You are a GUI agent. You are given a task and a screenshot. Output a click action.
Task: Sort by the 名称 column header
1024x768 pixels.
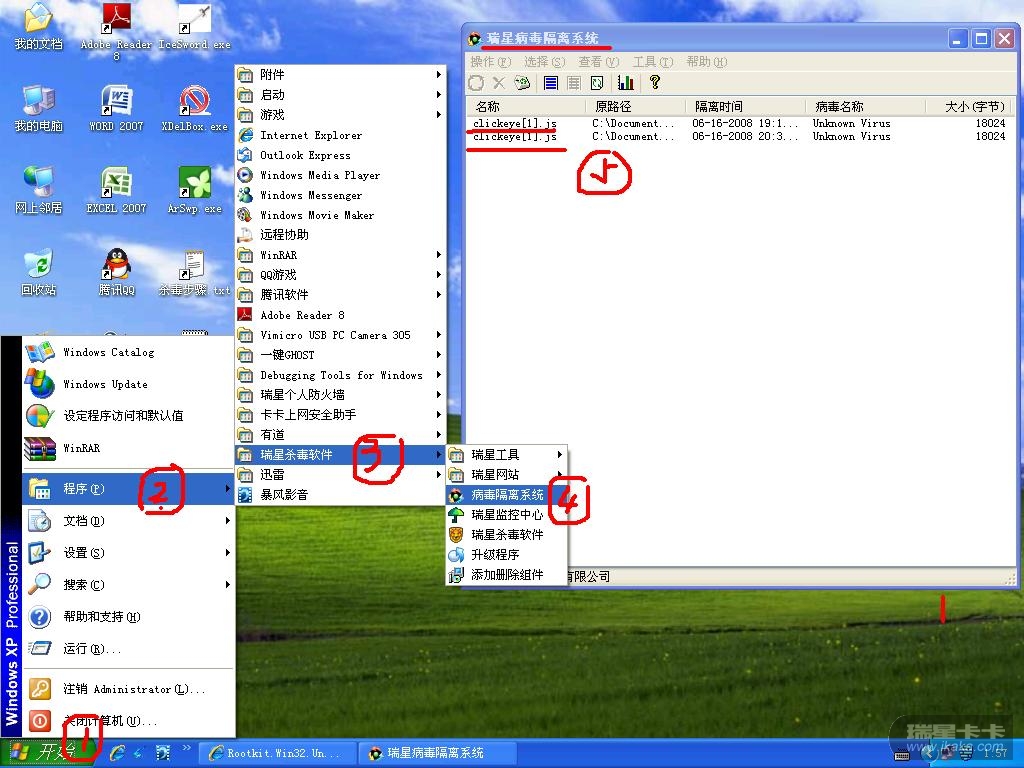[526, 106]
